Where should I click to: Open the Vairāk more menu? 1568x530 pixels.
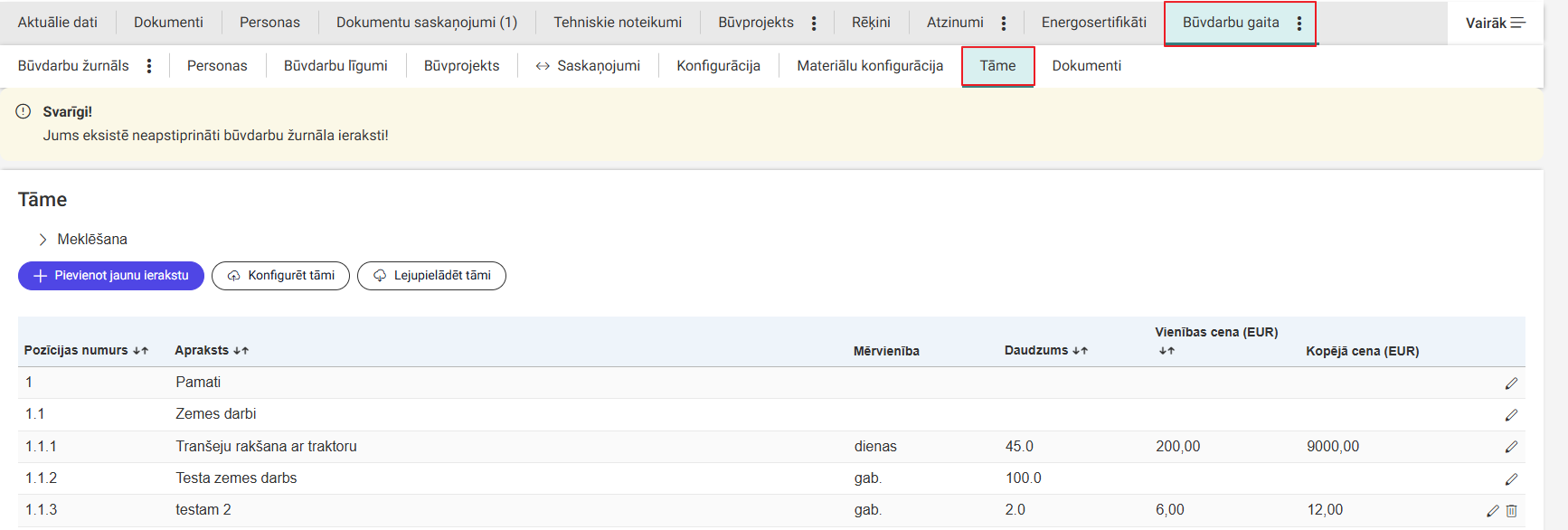click(1496, 23)
